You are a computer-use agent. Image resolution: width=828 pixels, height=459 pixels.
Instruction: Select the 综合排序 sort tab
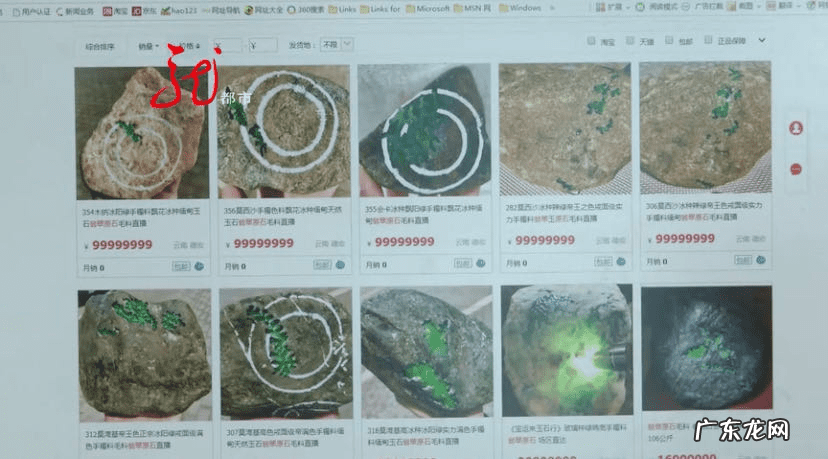tap(100, 46)
